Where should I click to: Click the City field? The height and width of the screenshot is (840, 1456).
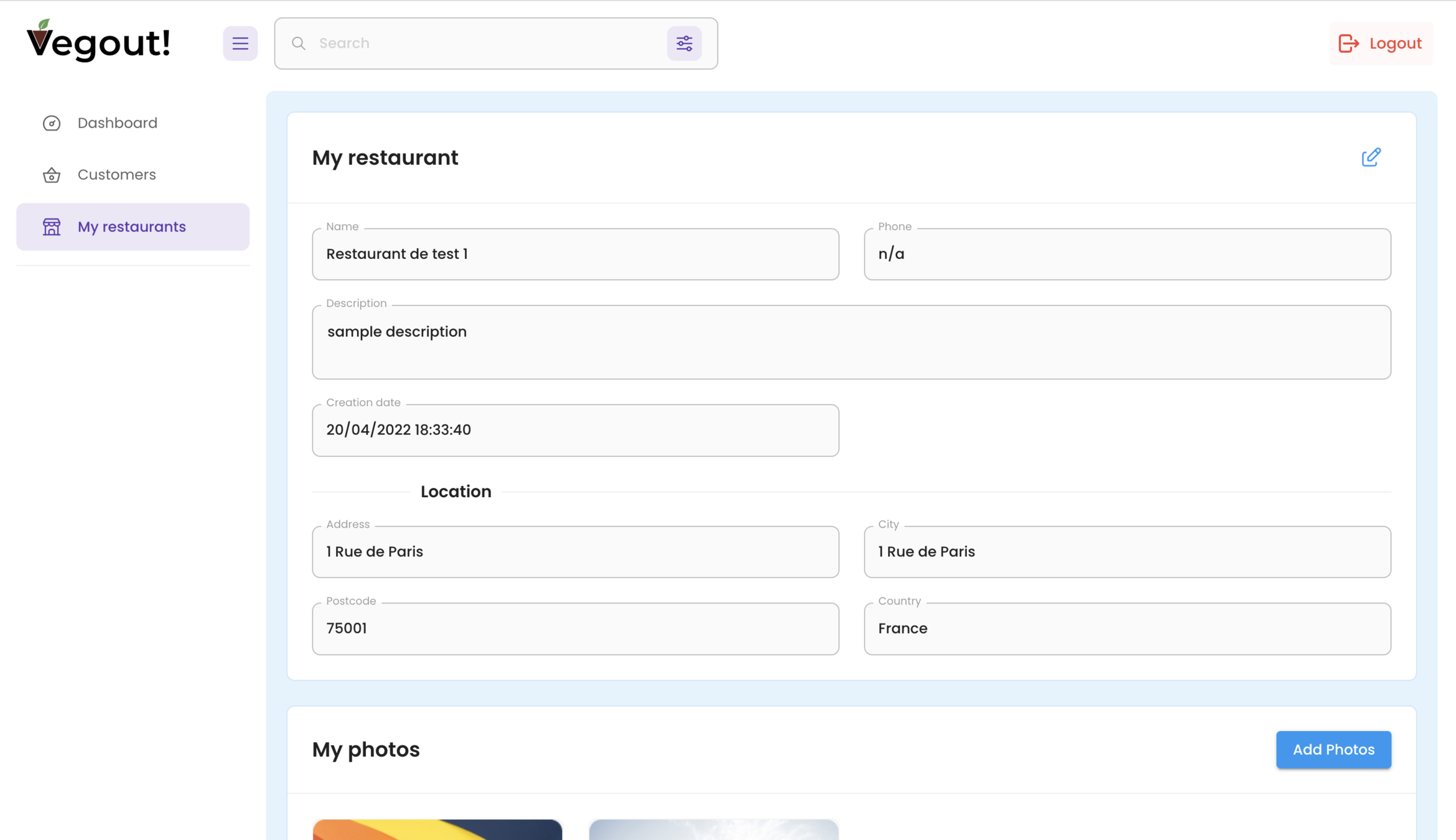[x=1127, y=551]
